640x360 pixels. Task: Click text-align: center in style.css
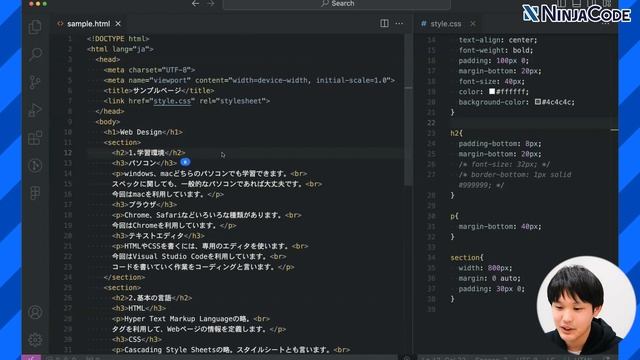[498, 40]
